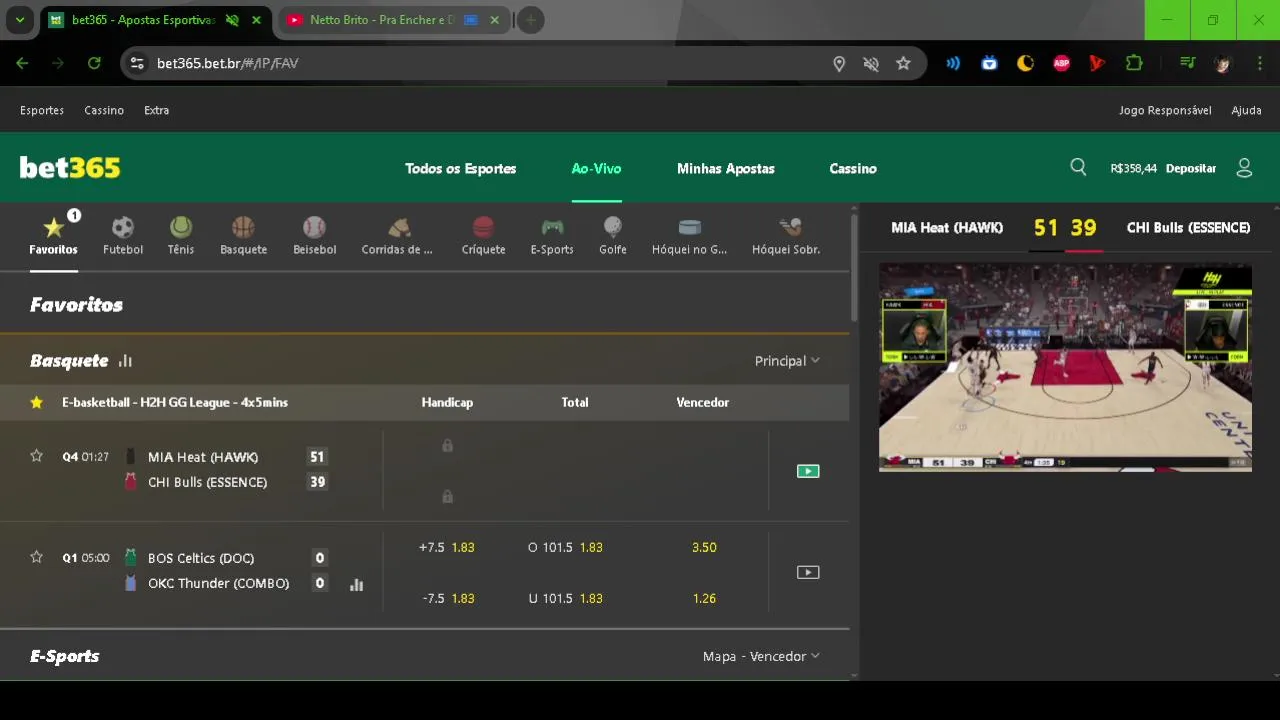Click the site information icon in address bar
1280x720 pixels.
[138, 63]
